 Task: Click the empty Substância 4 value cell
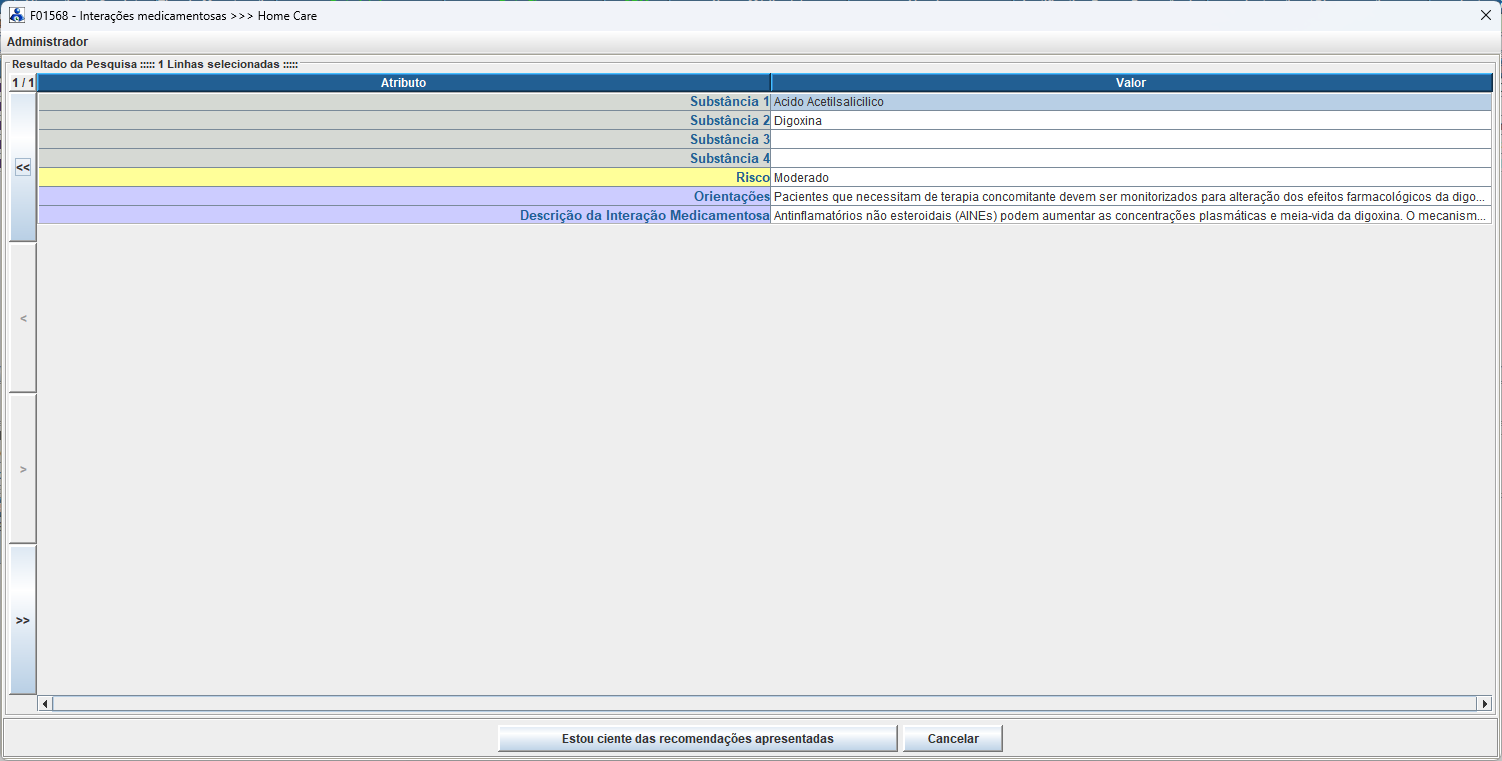point(1131,159)
